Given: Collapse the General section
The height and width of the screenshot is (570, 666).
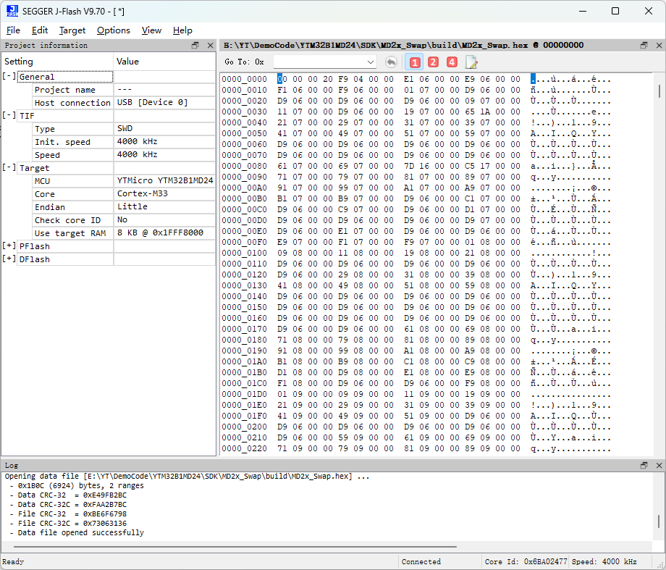Looking at the screenshot, I should (x=9, y=76).
